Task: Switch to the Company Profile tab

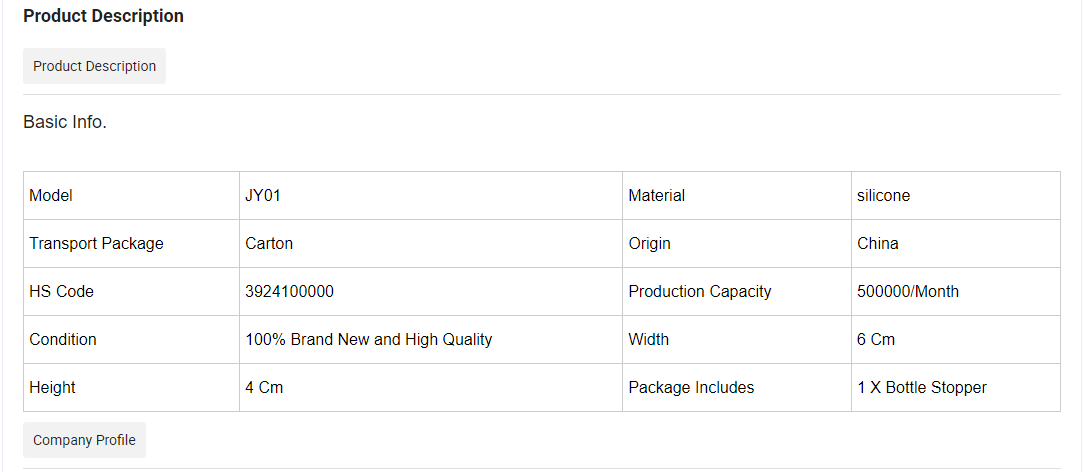Action: pos(84,440)
